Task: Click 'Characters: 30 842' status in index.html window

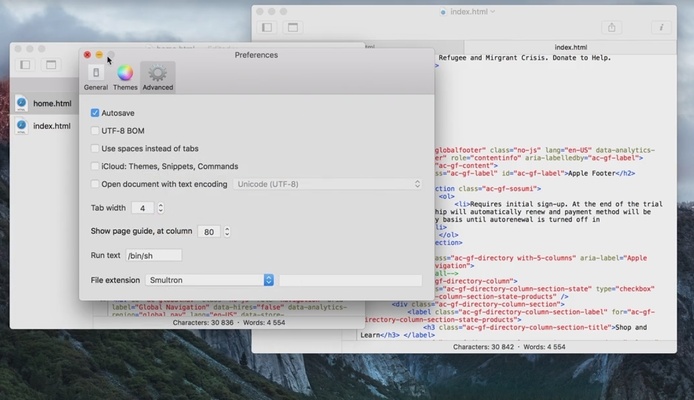Action: pyautogui.click(x=483, y=347)
